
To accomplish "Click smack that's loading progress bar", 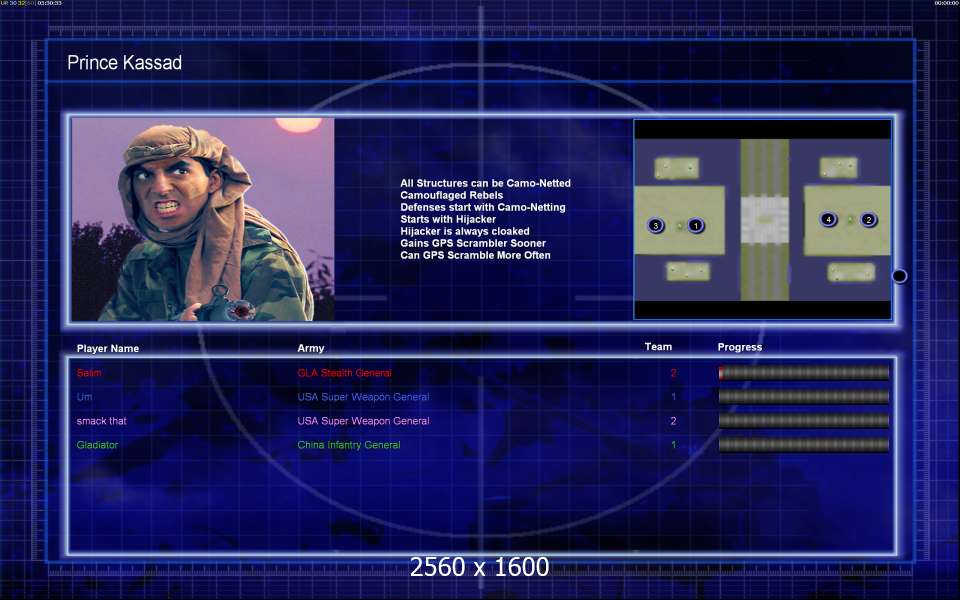I will point(803,421).
